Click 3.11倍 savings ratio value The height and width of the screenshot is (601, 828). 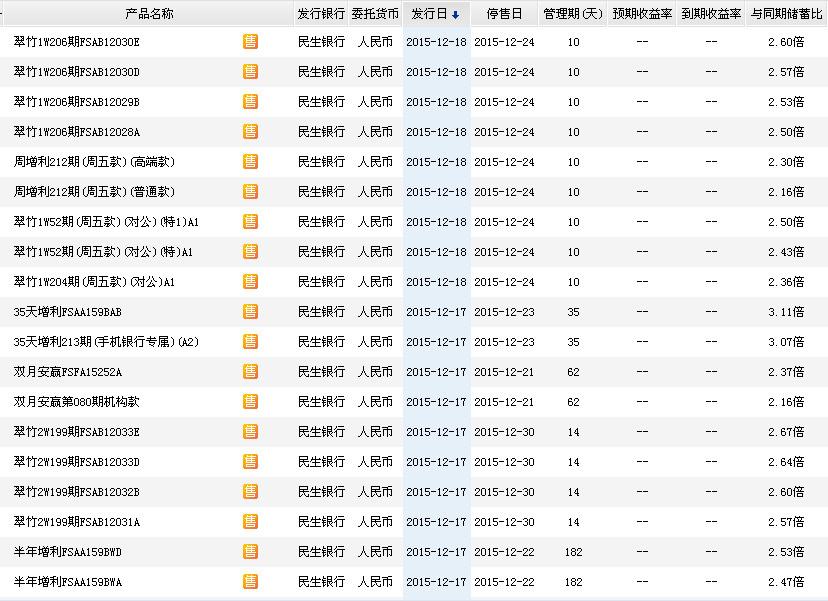(786, 312)
